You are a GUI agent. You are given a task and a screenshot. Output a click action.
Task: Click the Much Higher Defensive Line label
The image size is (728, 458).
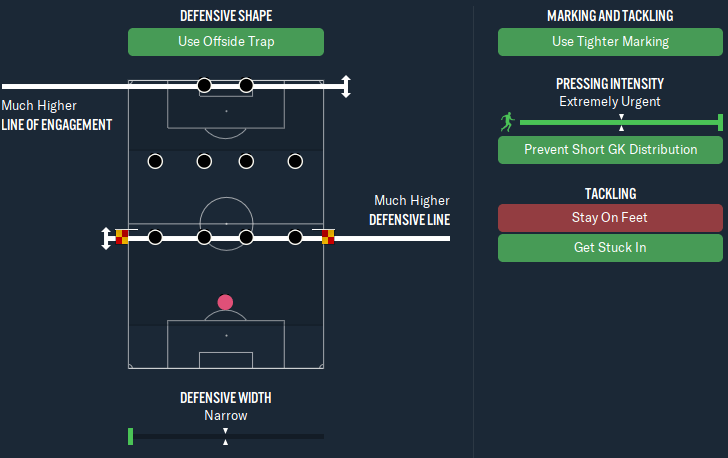[x=410, y=210]
